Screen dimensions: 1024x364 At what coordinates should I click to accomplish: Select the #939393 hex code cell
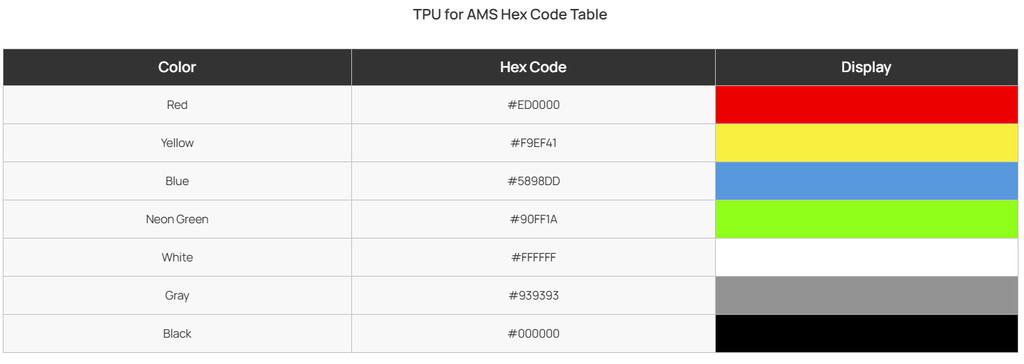534,295
